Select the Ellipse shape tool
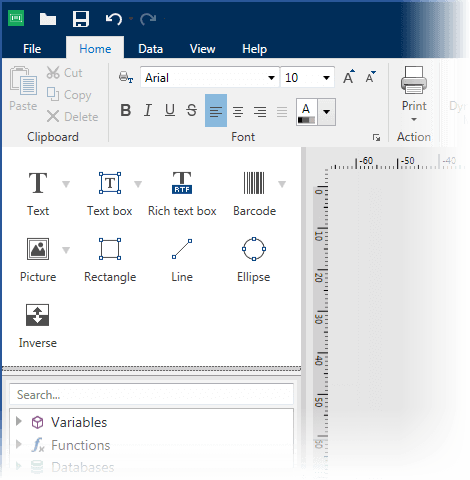The image size is (470, 480). (254, 259)
